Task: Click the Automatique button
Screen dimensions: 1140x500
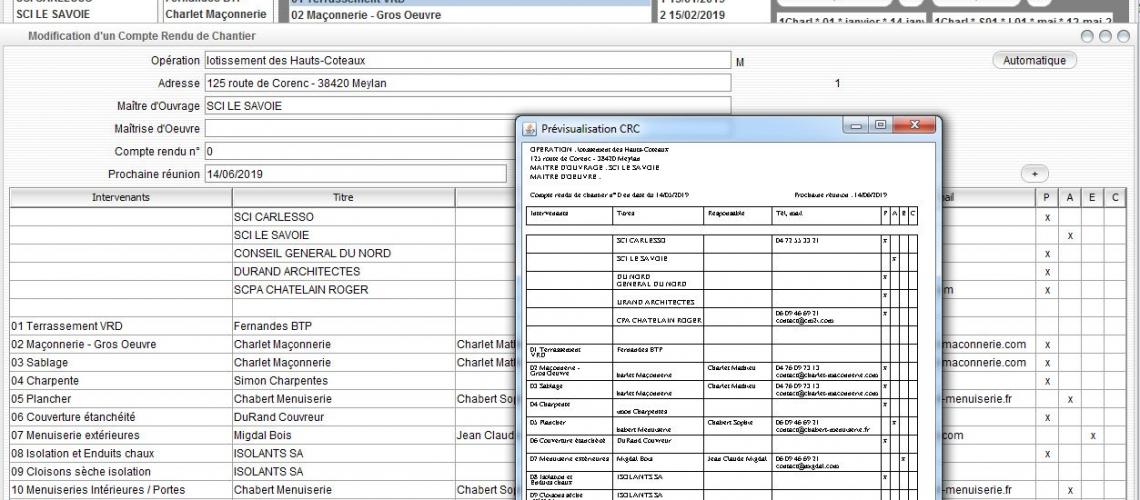Action: [1034, 60]
